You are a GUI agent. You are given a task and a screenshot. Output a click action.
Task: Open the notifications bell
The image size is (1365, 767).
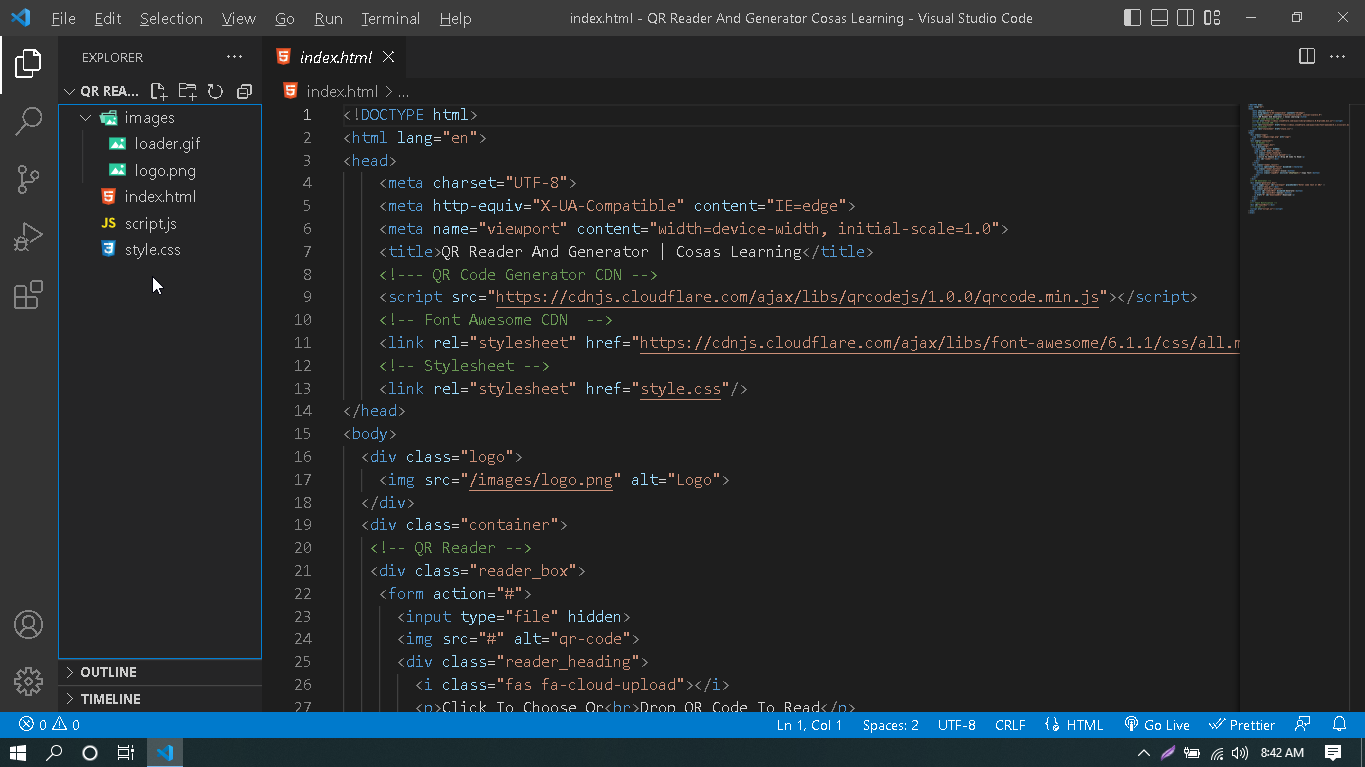coord(1340,724)
